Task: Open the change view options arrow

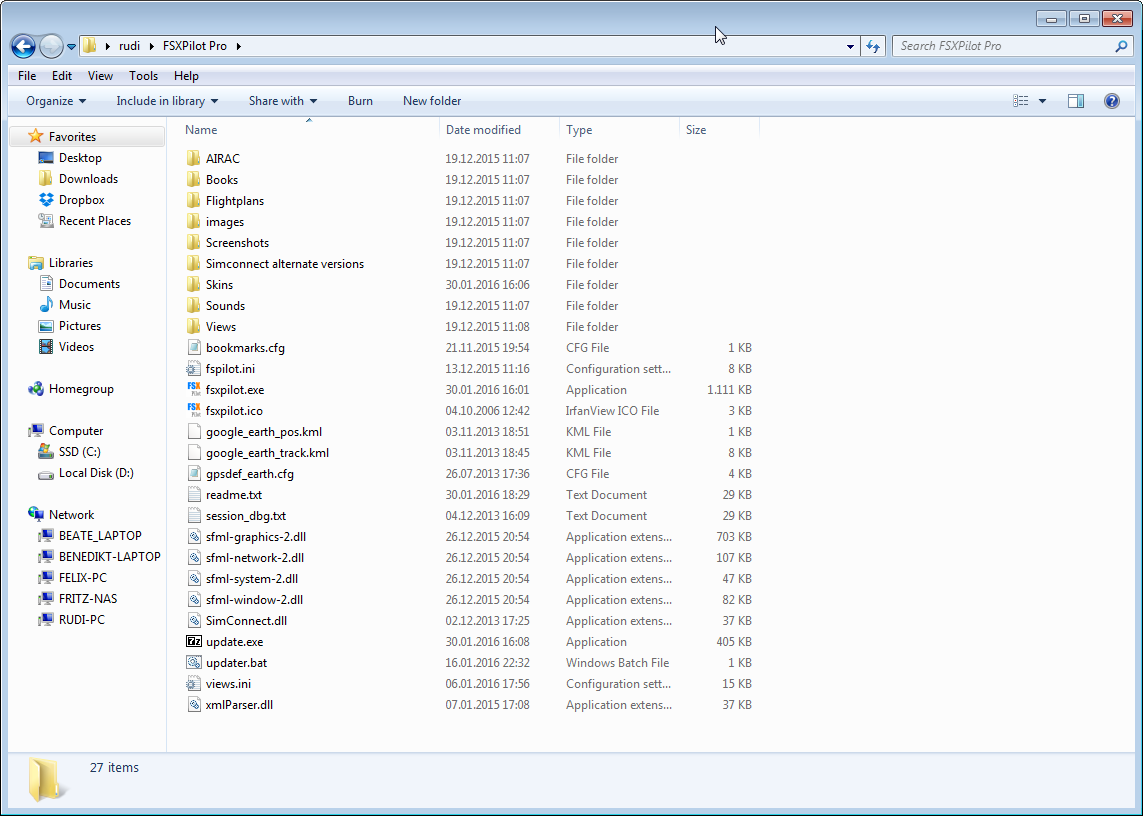Action: point(1042,101)
